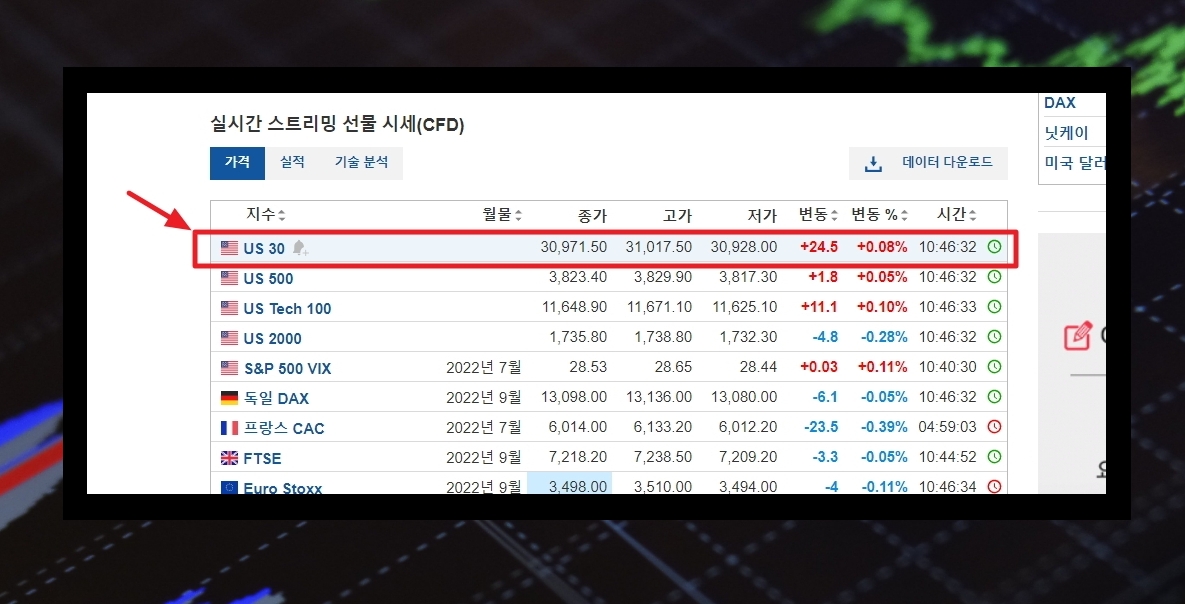Click the US flag beside US 2000

point(229,338)
